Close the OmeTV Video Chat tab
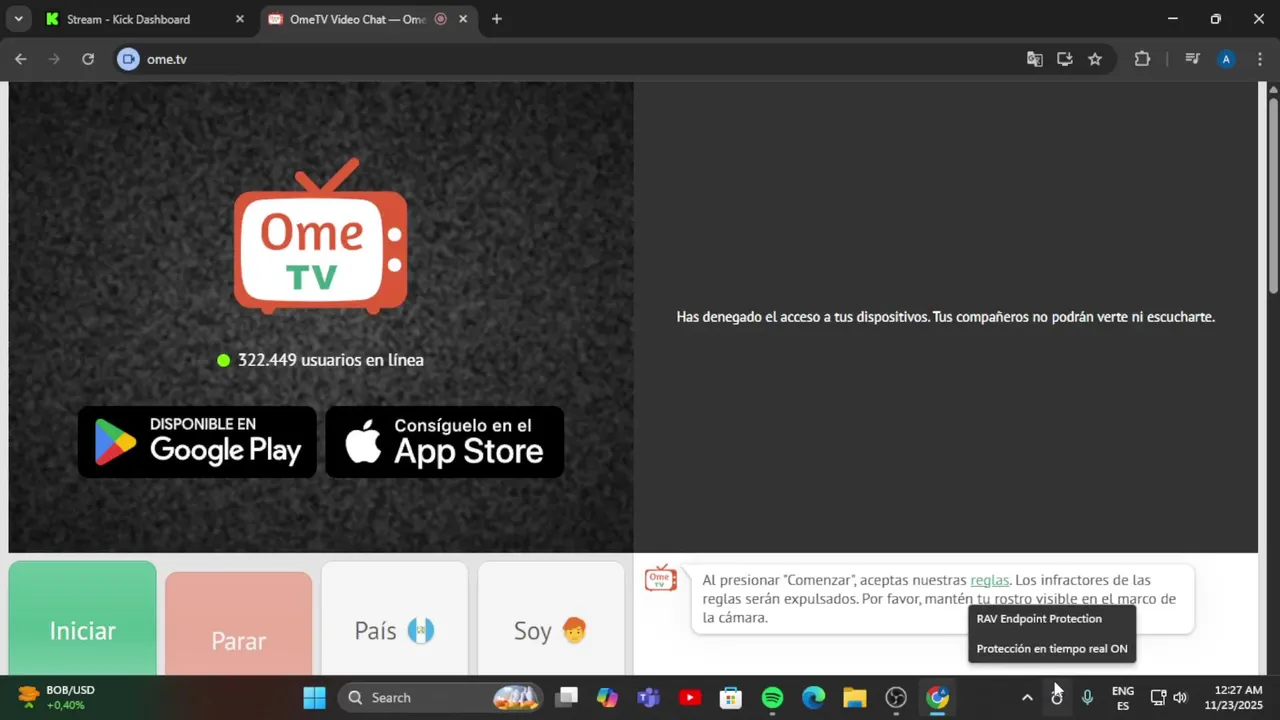The height and width of the screenshot is (720, 1280). (463, 19)
